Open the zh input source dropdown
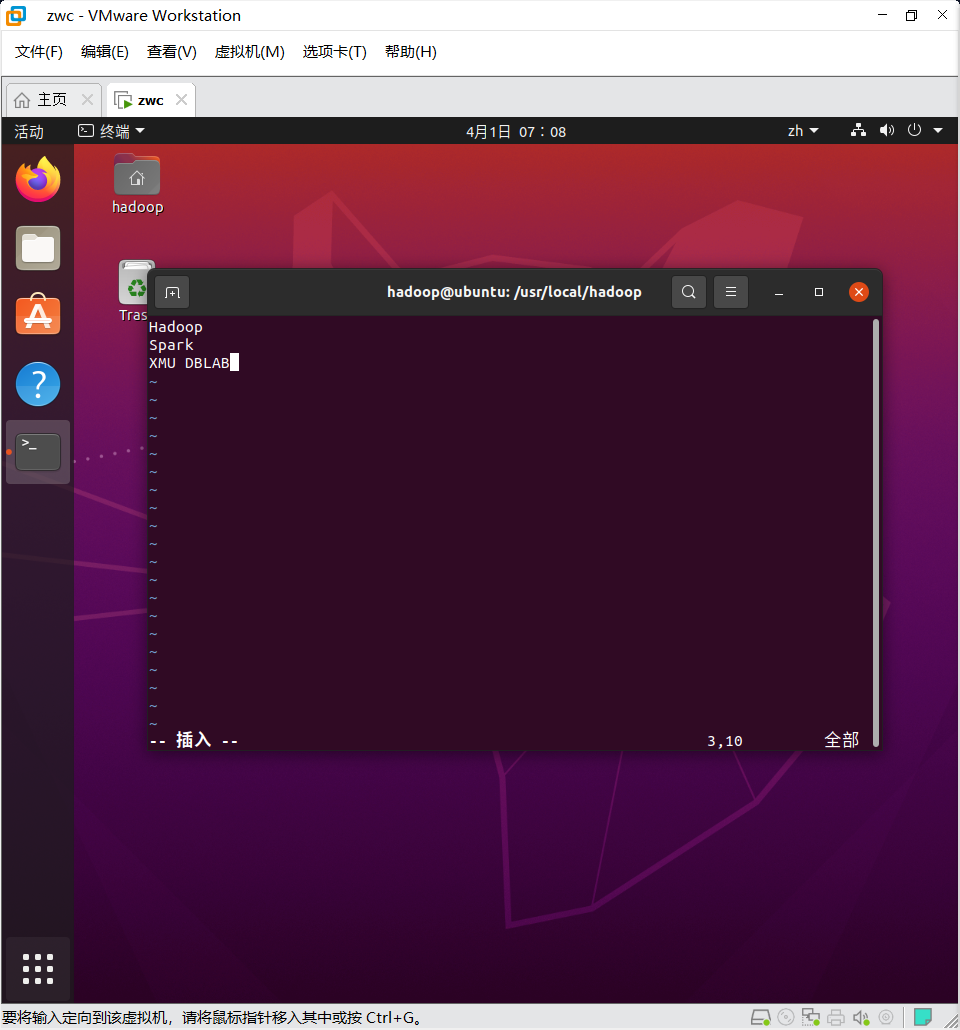Image resolution: width=960 pixels, height=1030 pixels. click(803, 131)
